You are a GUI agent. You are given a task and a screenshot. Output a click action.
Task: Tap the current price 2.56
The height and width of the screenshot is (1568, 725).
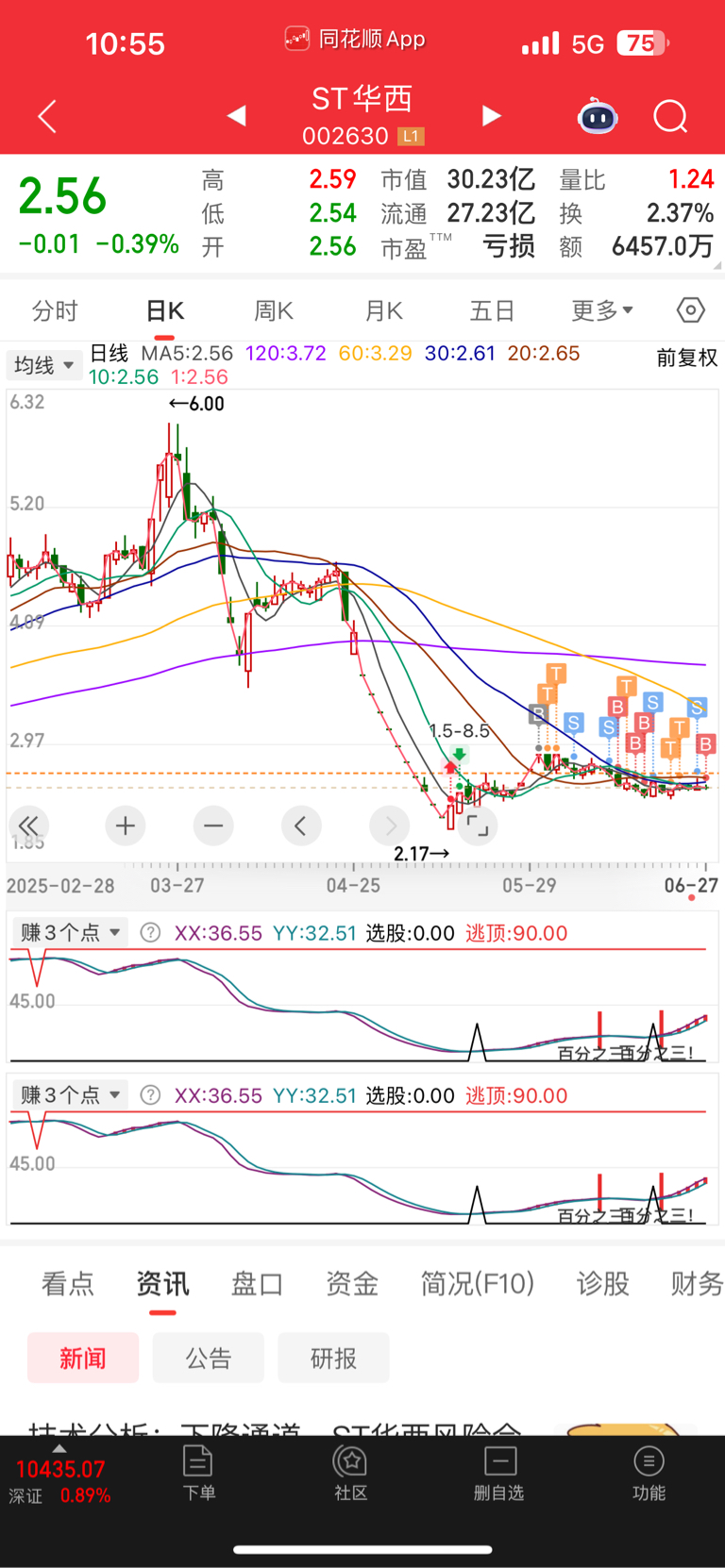(62, 196)
